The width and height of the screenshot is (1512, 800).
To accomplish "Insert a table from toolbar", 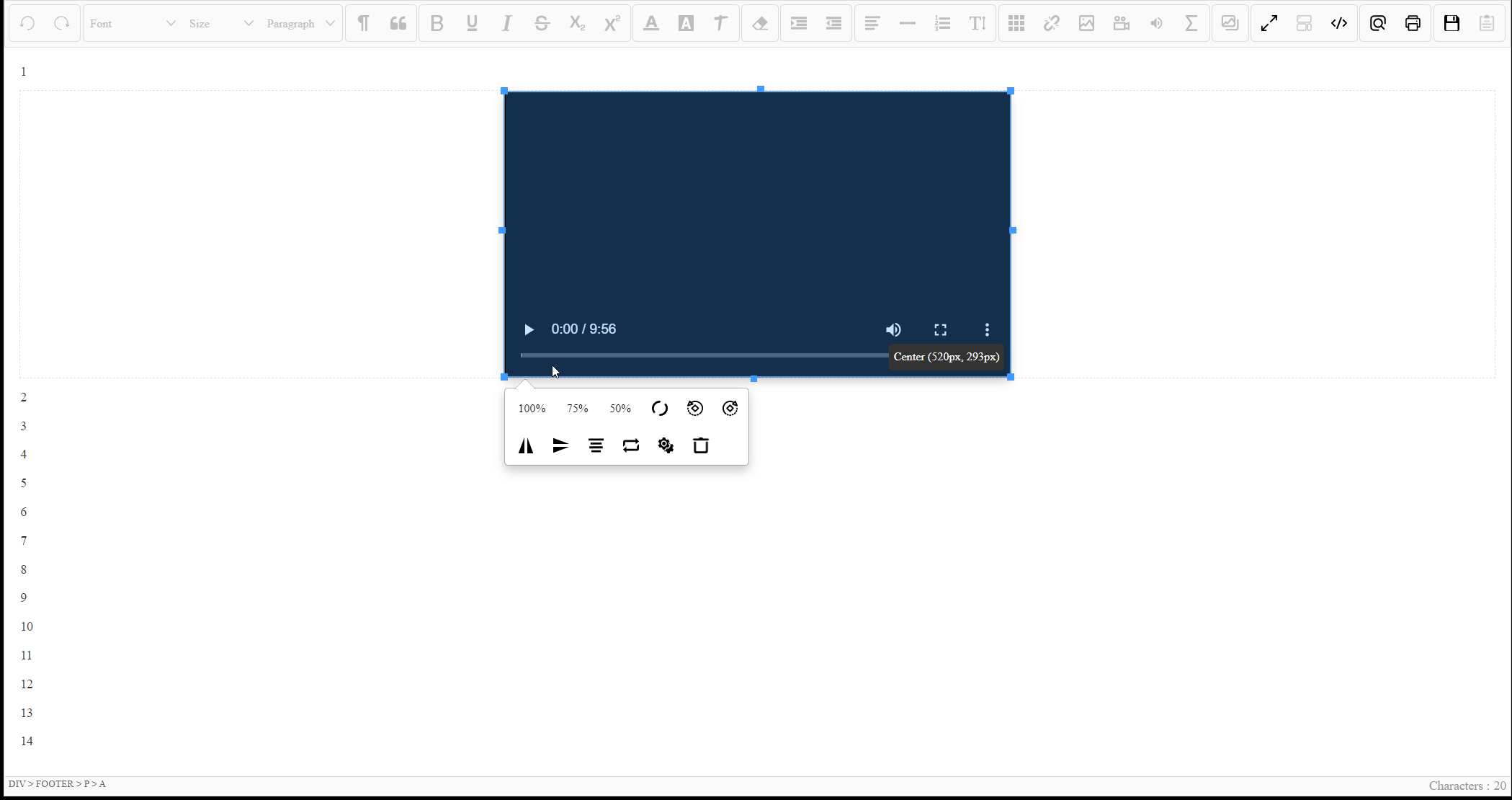I will coord(1016,23).
